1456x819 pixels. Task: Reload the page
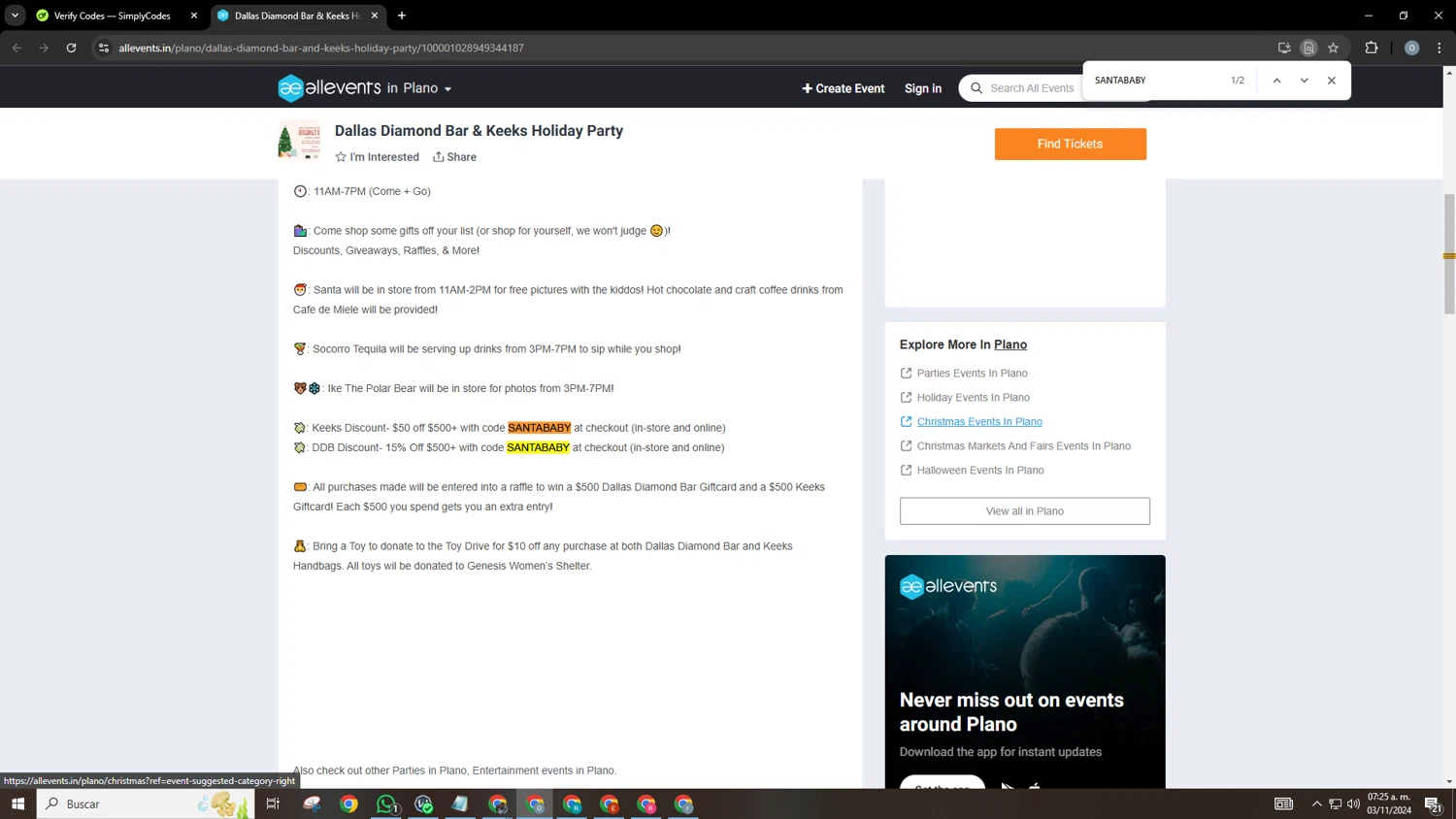(x=71, y=48)
